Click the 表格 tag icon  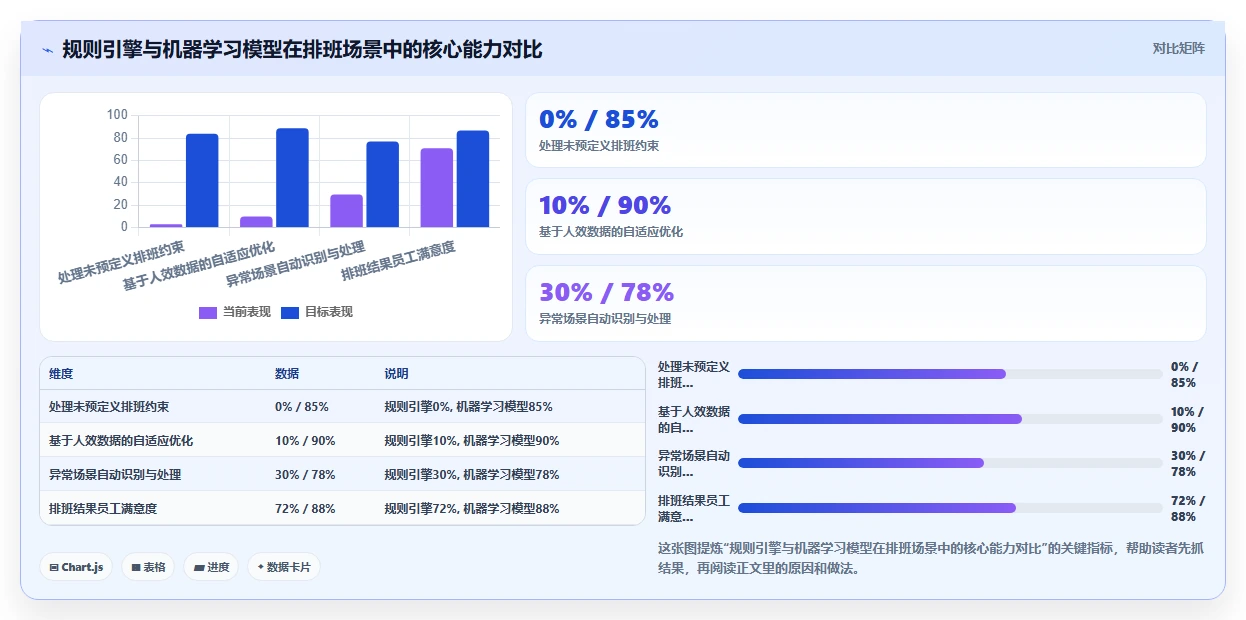[x=136, y=567]
